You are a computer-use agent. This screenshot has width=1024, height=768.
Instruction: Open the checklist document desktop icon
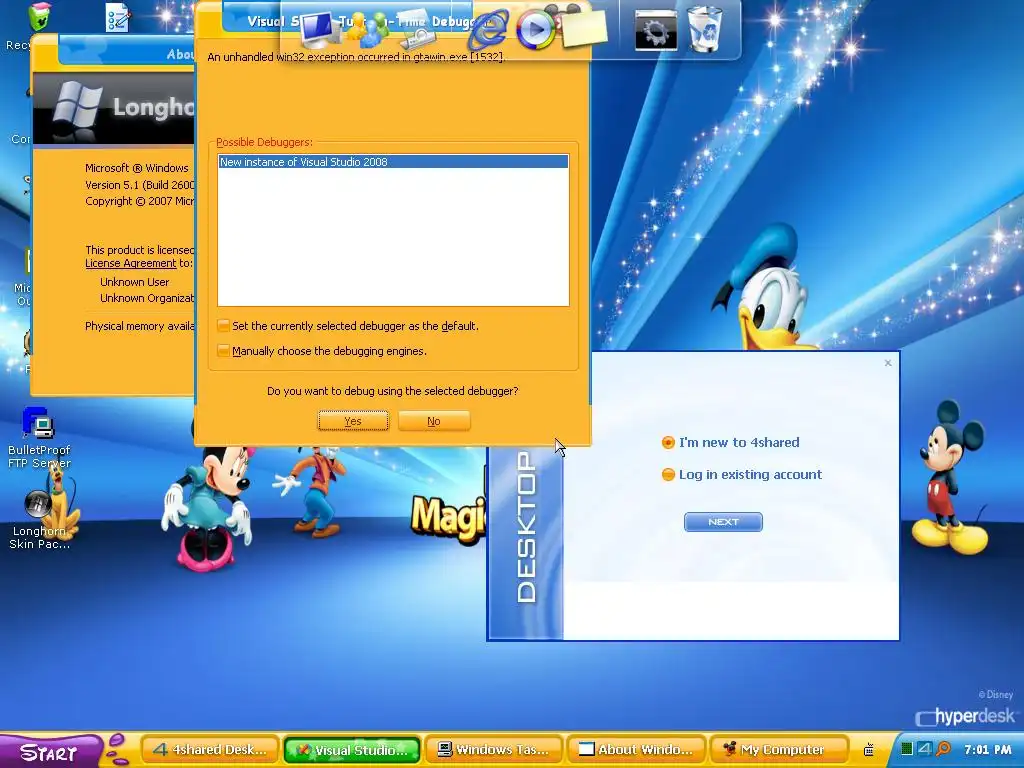coord(118,17)
